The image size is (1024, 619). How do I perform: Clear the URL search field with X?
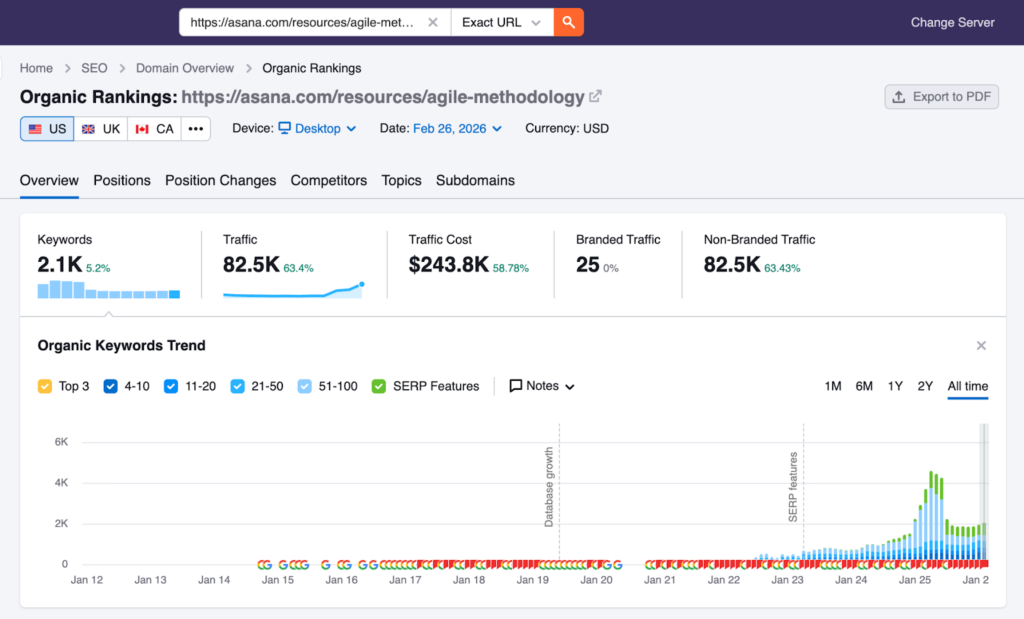[x=432, y=22]
